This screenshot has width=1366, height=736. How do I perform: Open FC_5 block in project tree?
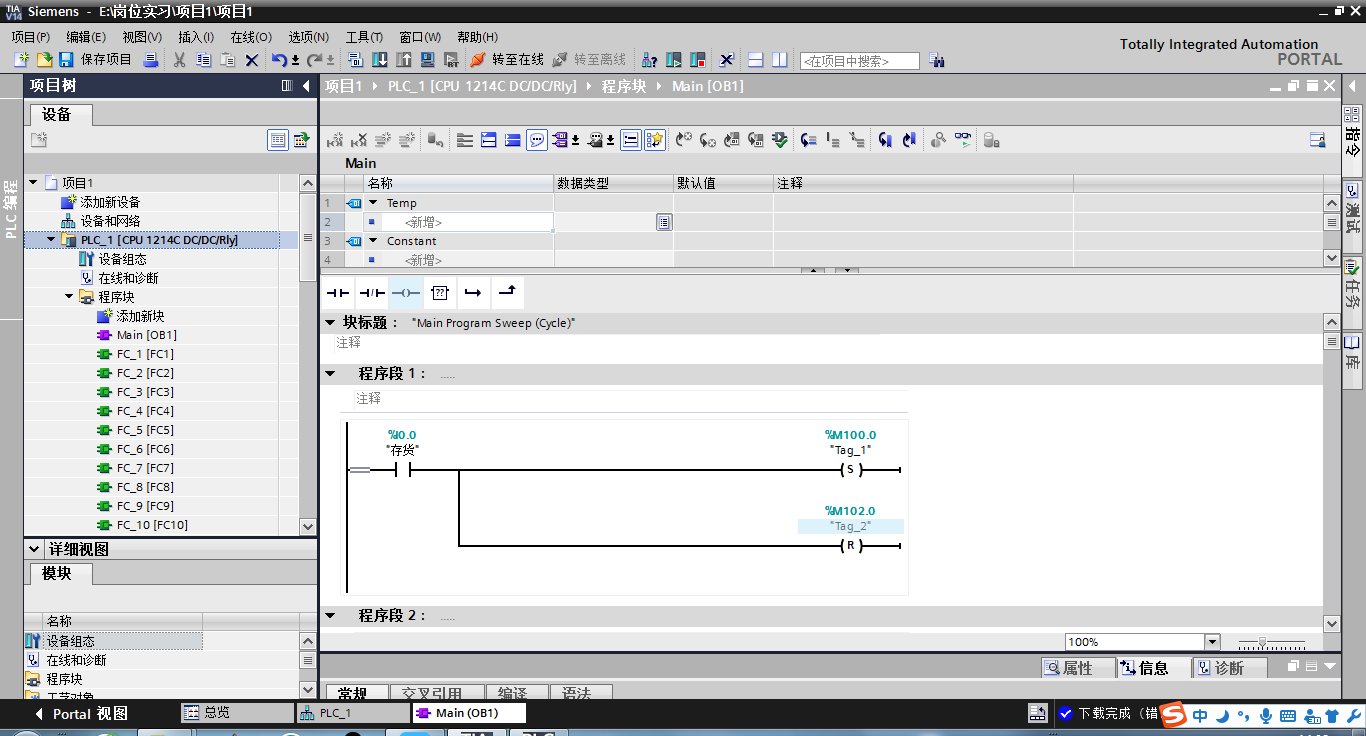tap(144, 430)
